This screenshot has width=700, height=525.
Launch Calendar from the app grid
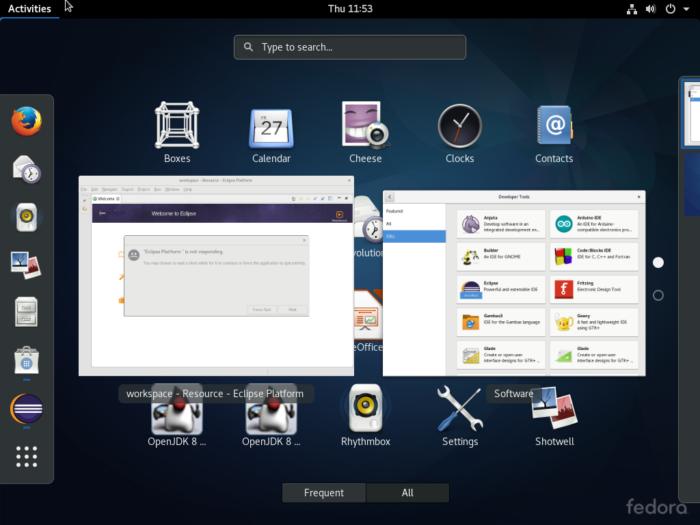pyautogui.click(x=271, y=133)
